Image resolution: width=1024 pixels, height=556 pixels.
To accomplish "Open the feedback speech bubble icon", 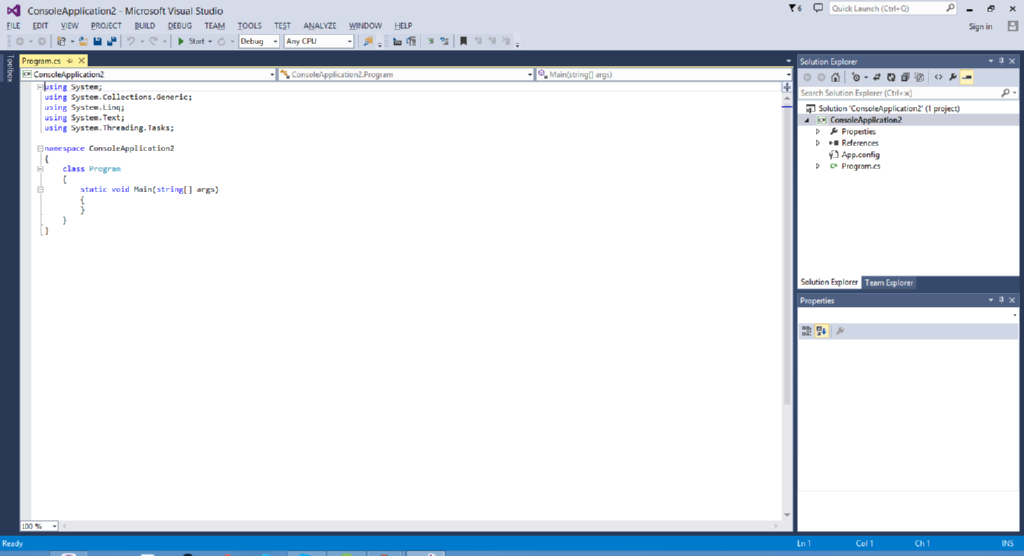I will pos(818,8).
